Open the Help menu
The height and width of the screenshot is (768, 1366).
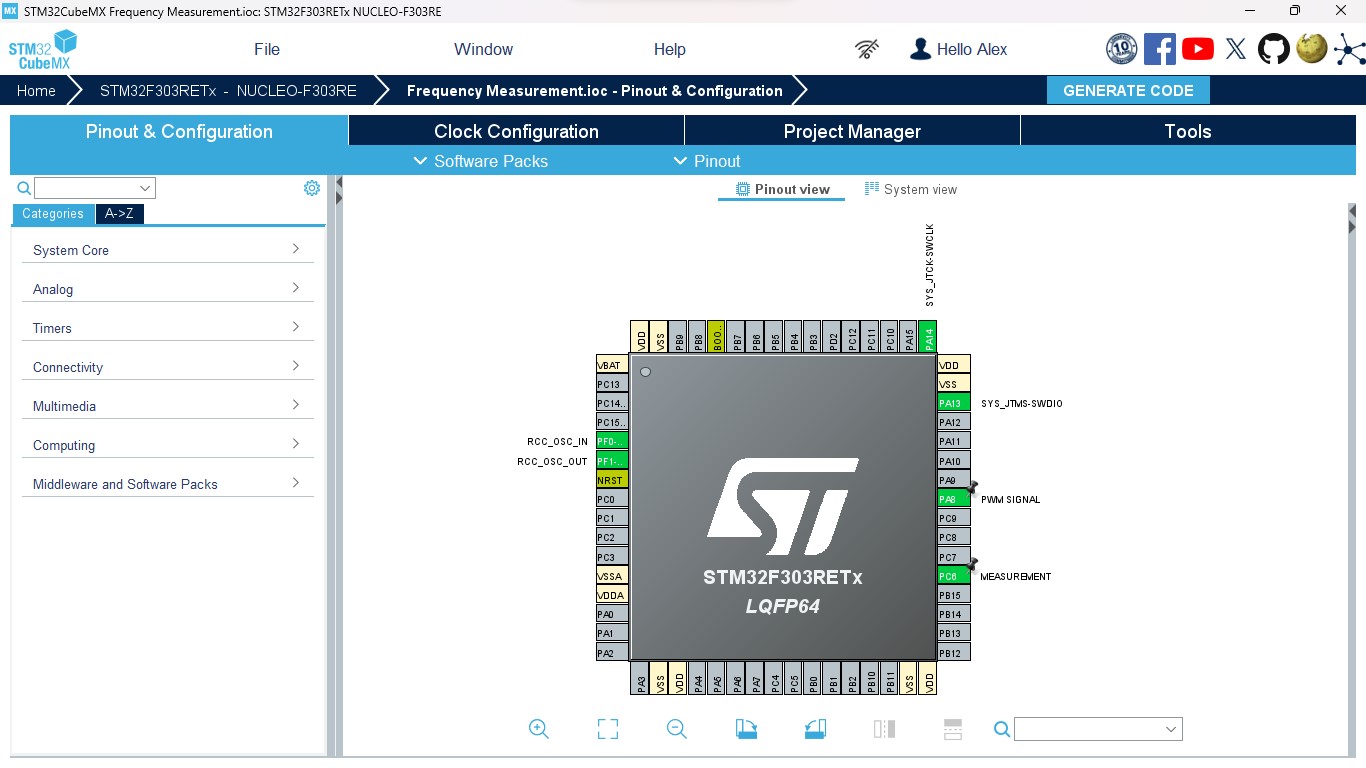(670, 49)
